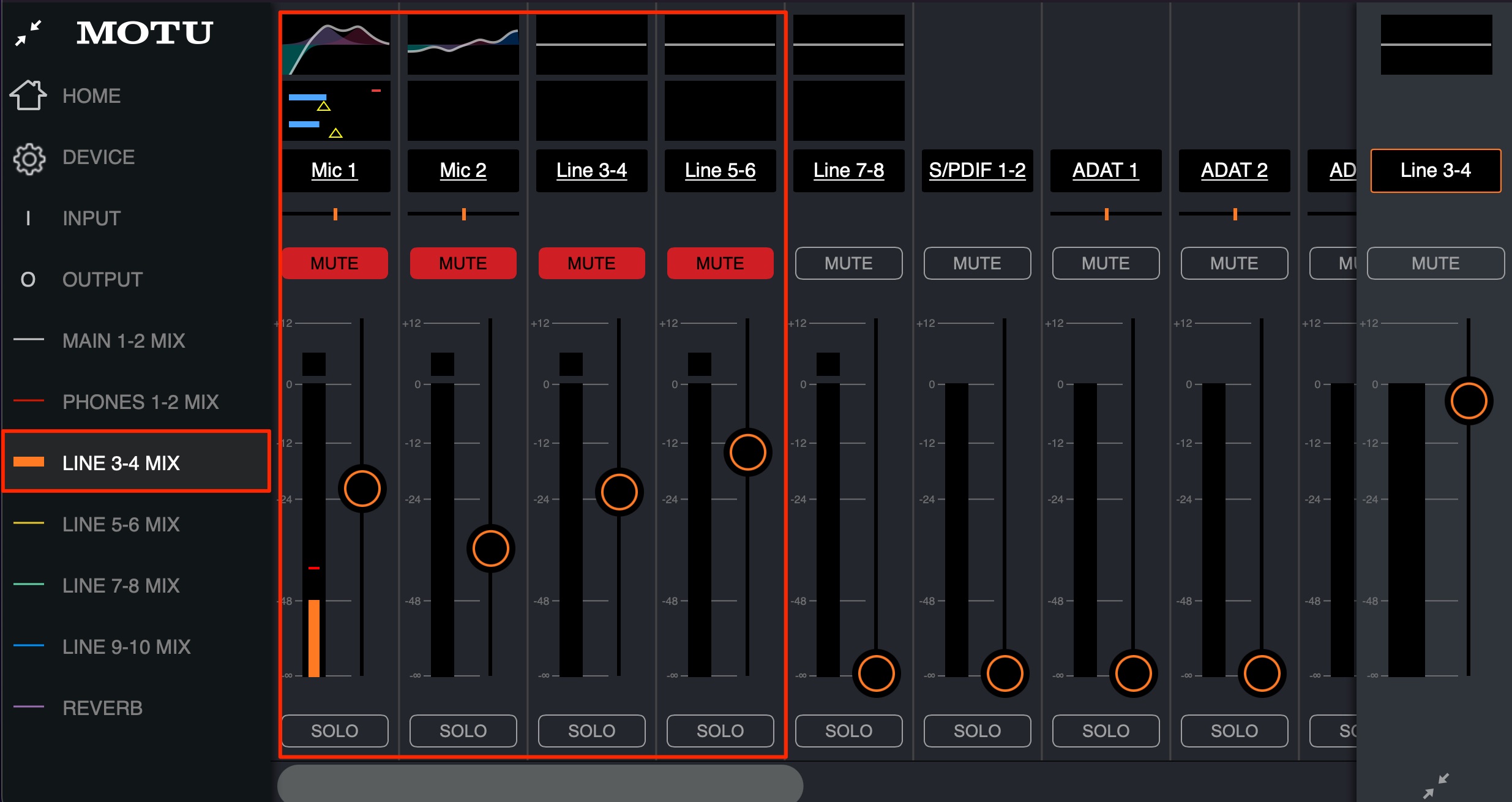This screenshot has height=802, width=1512.
Task: Unmute the Line 5-6 channel
Action: pyautogui.click(x=720, y=263)
